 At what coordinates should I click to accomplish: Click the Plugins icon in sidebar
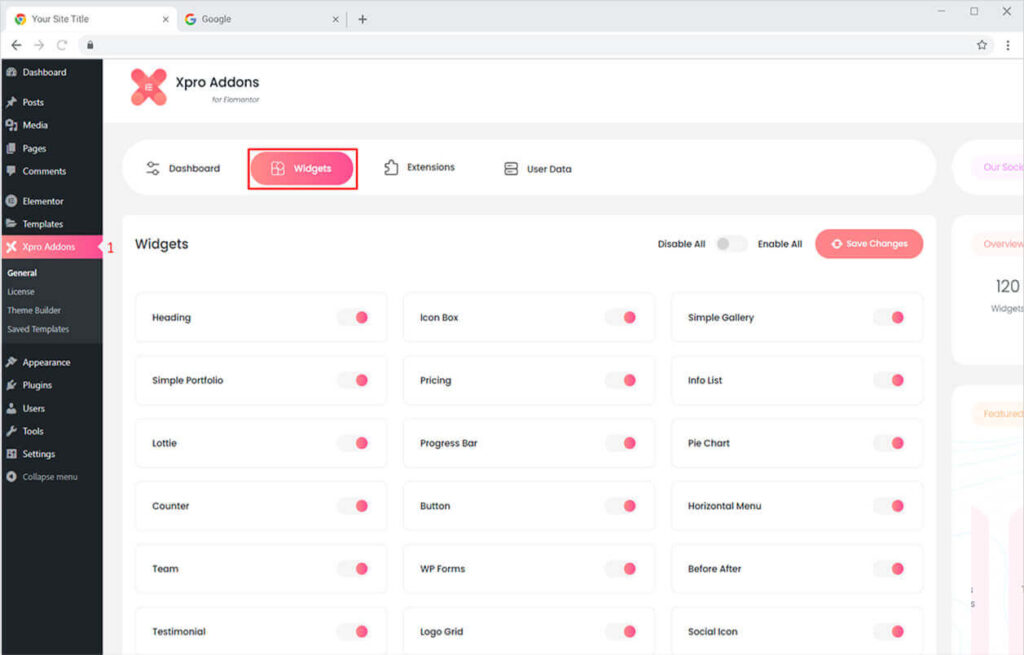pyautogui.click(x=11, y=385)
